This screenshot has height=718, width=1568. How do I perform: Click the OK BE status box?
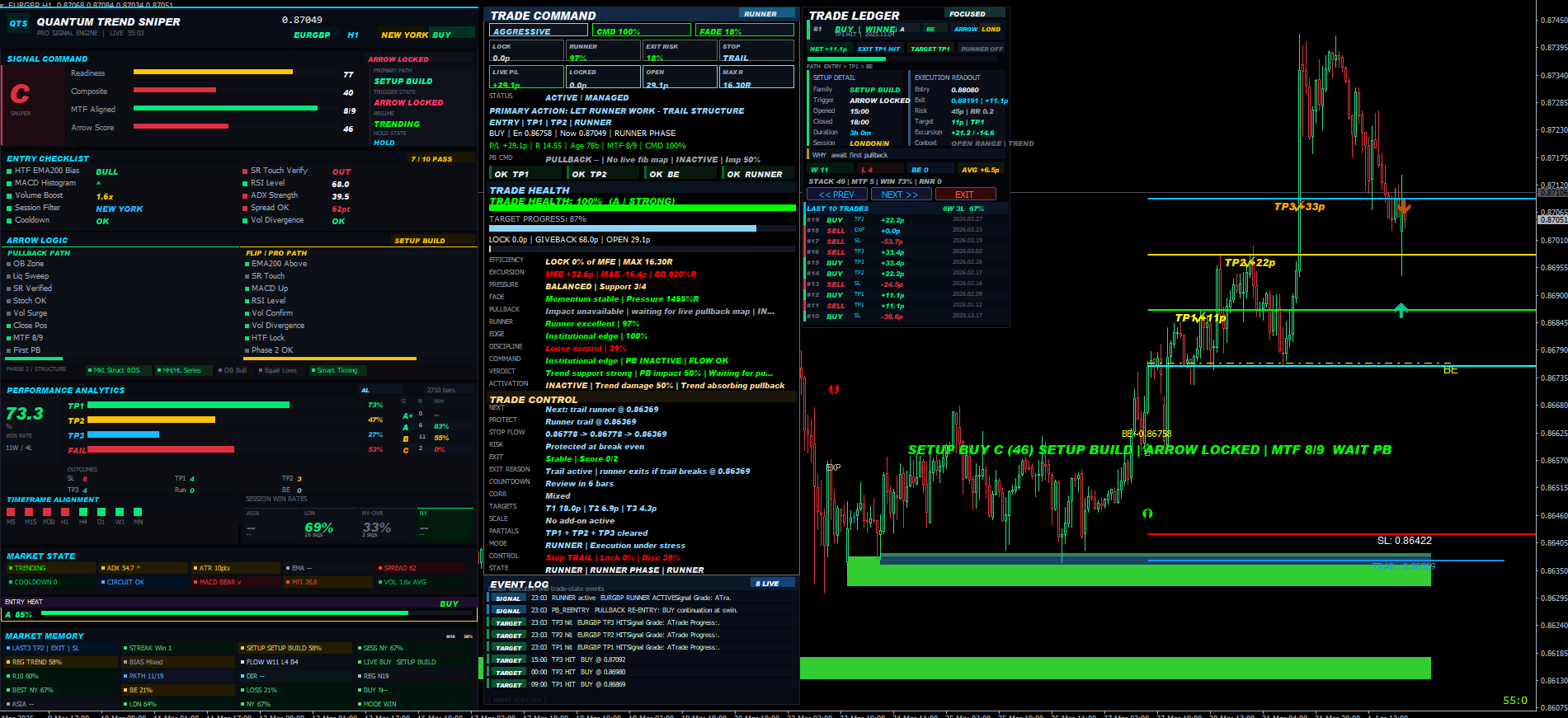682,174
